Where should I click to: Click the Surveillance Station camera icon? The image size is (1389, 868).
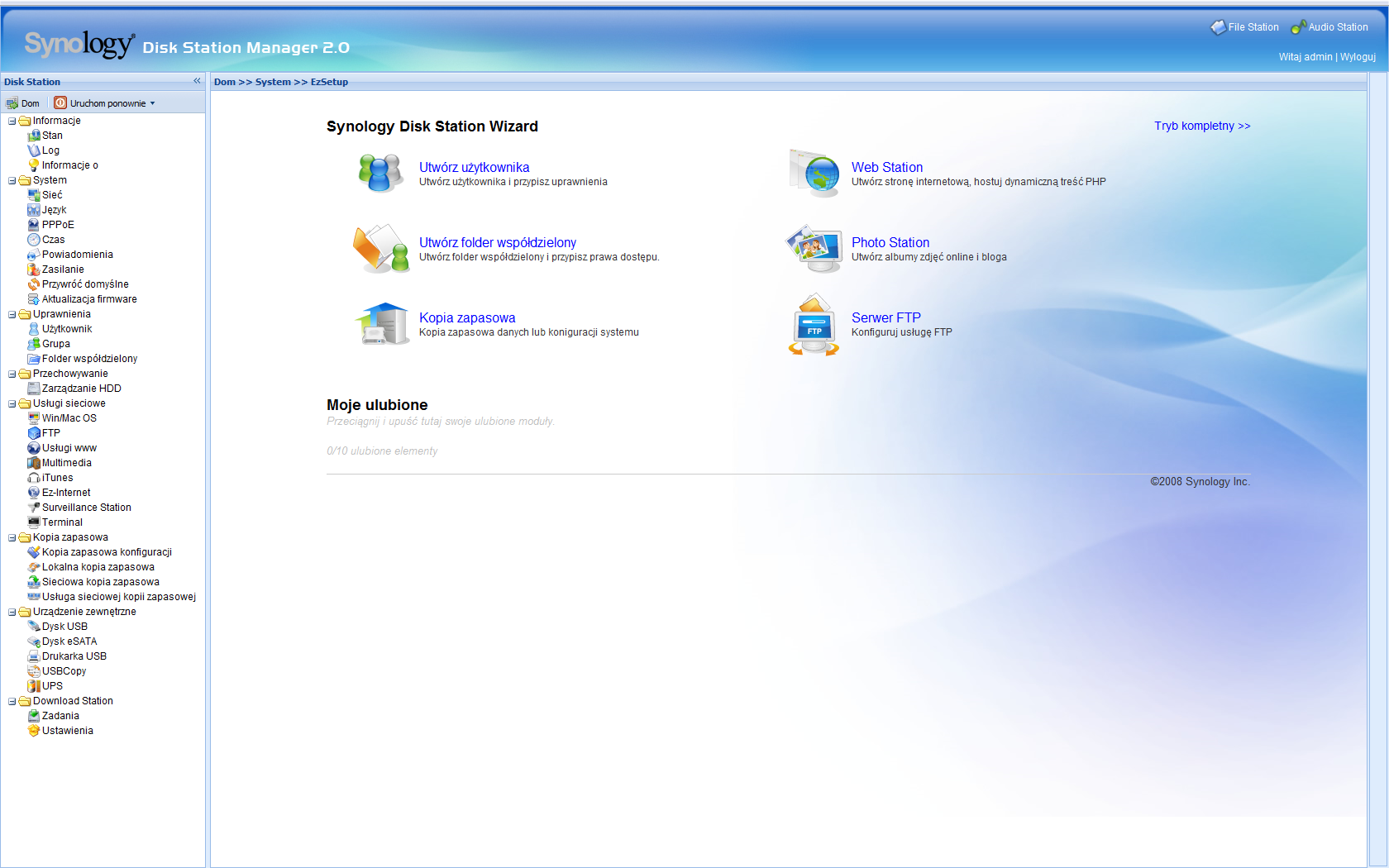click(x=34, y=508)
